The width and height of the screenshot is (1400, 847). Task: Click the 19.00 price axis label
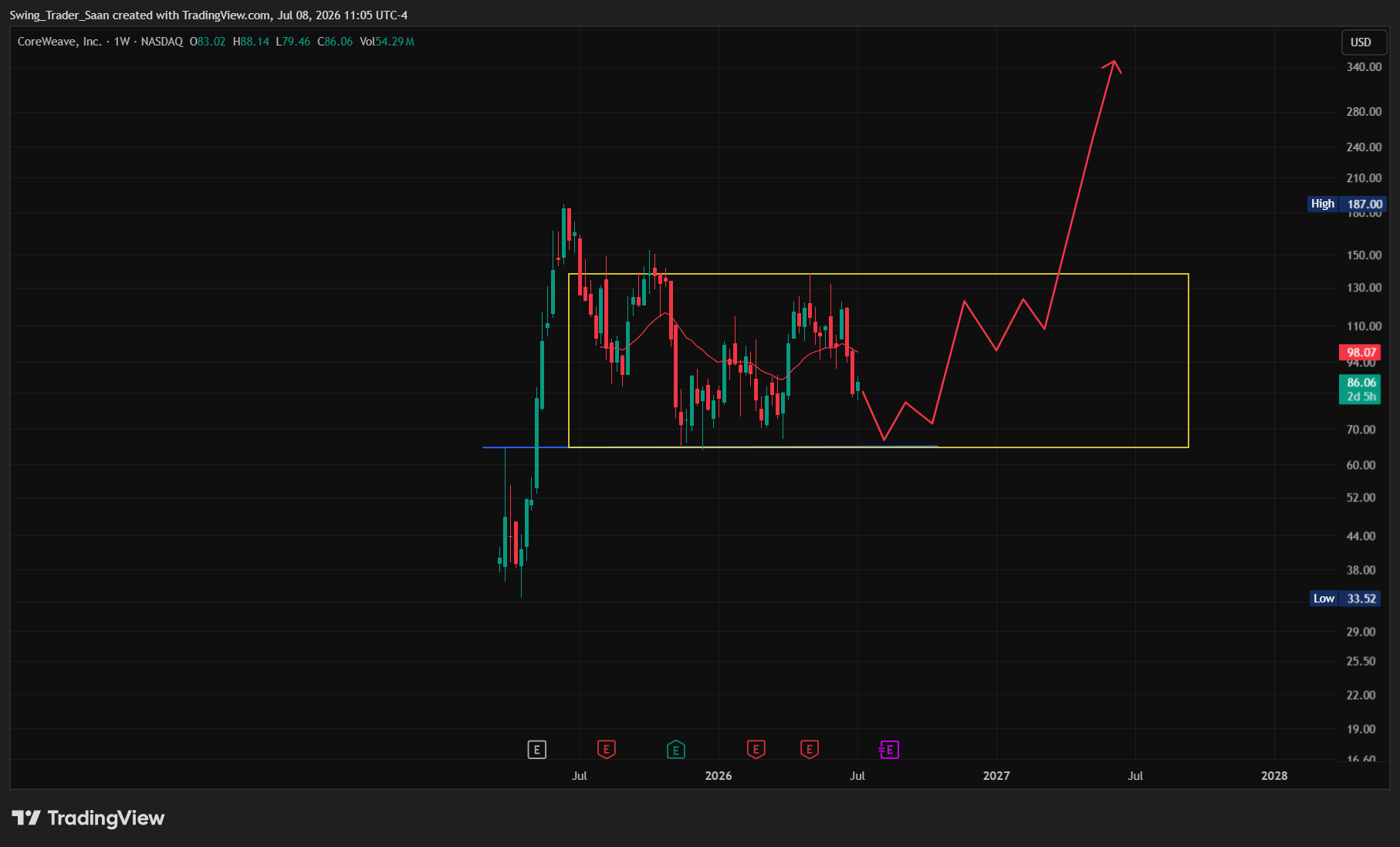1361,729
